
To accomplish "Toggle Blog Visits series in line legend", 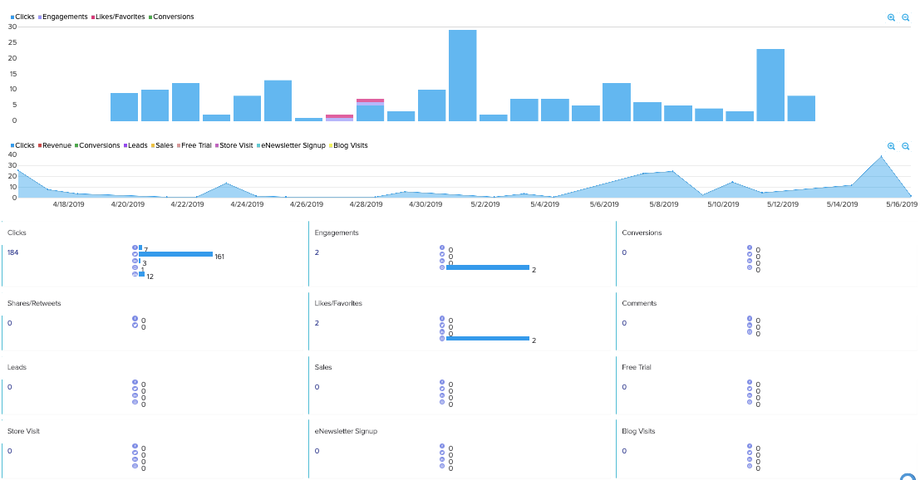I will [x=349, y=146].
